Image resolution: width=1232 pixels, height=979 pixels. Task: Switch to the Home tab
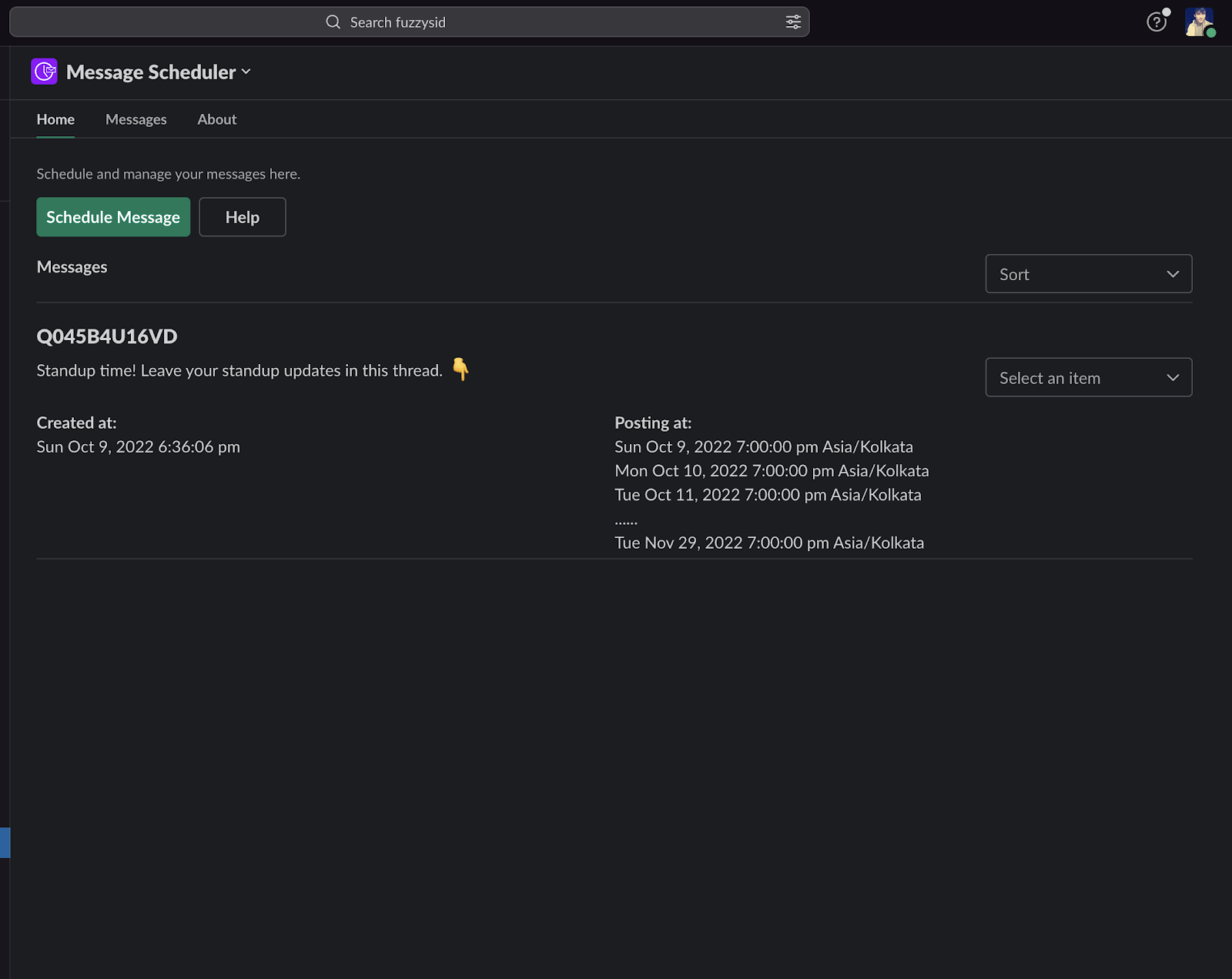[55, 119]
